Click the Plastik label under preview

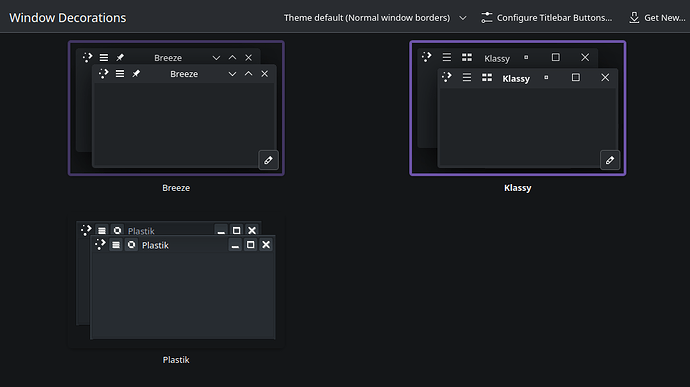tap(176, 360)
